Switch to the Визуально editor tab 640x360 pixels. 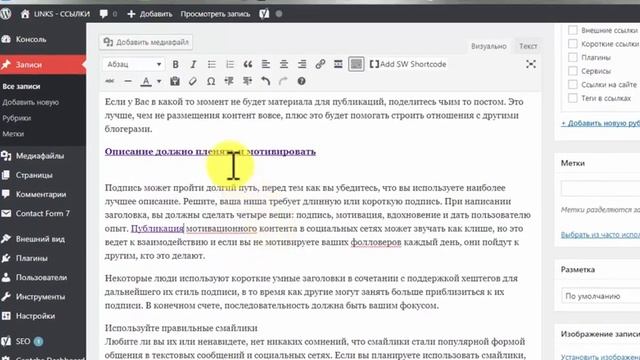[489, 46]
